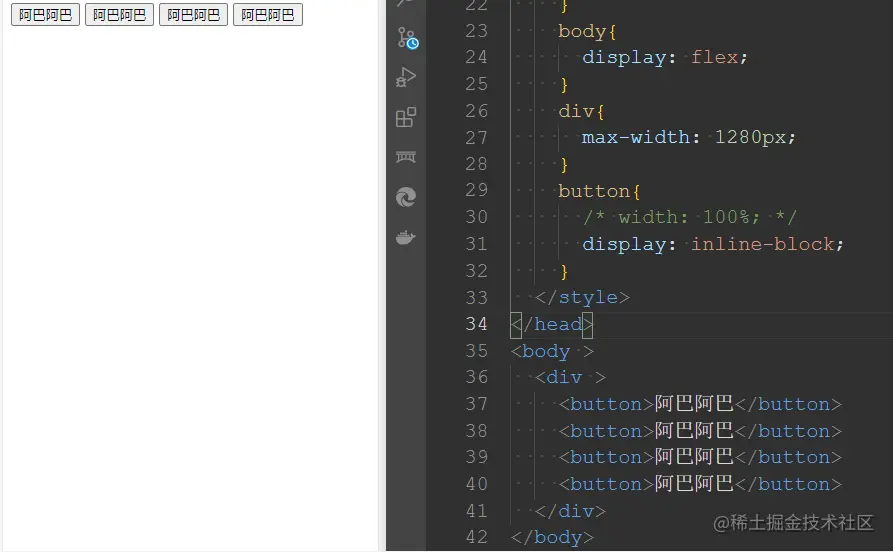Click line number 23 in the gutter
Screen dimensions: 893x552
pos(476,31)
